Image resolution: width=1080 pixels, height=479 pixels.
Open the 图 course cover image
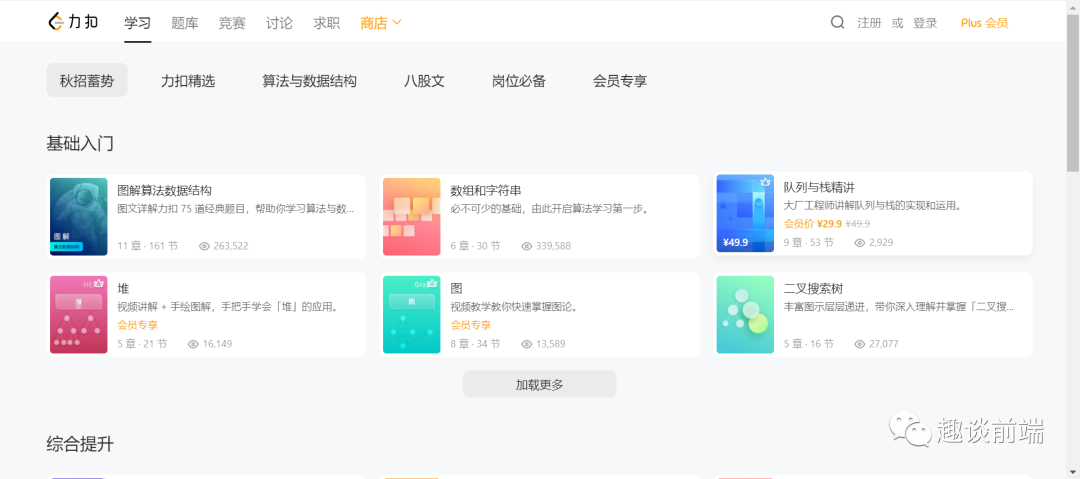[x=412, y=314]
